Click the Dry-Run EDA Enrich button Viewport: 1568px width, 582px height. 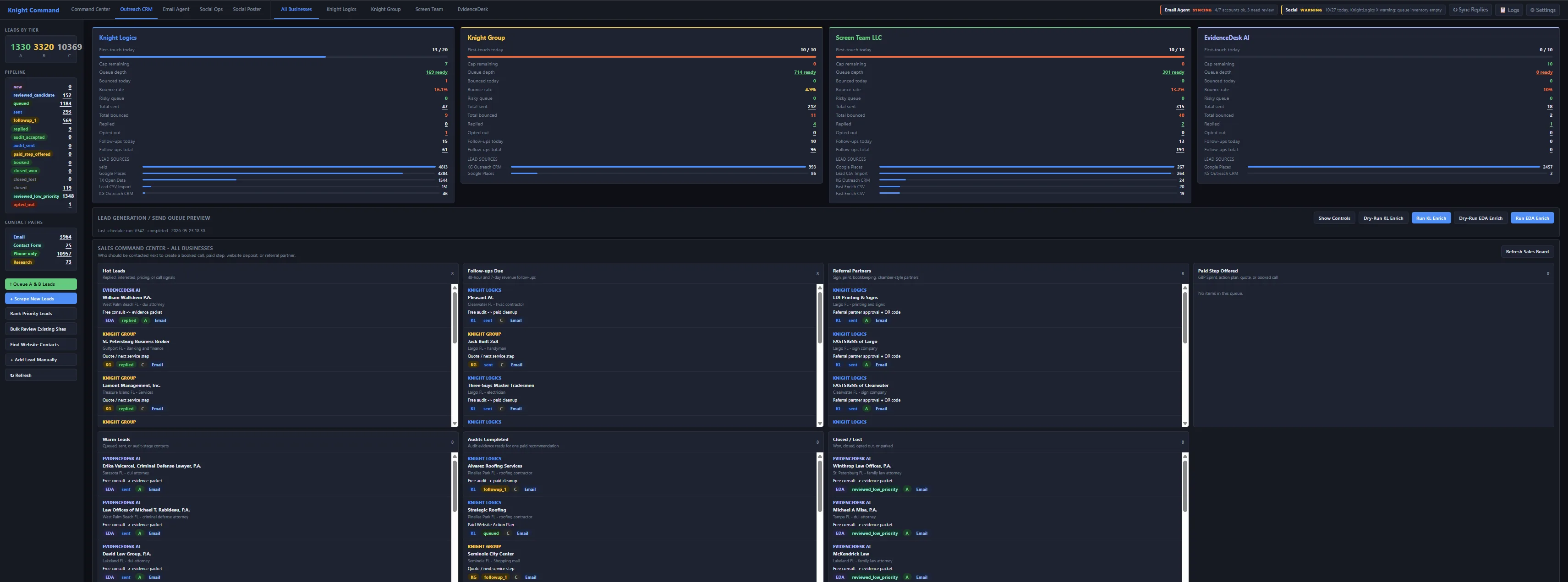(x=1480, y=218)
